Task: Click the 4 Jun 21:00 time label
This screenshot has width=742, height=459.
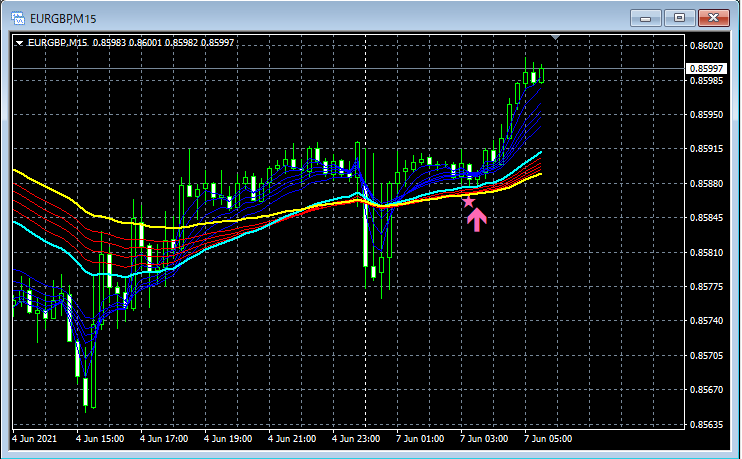Action: (292, 439)
